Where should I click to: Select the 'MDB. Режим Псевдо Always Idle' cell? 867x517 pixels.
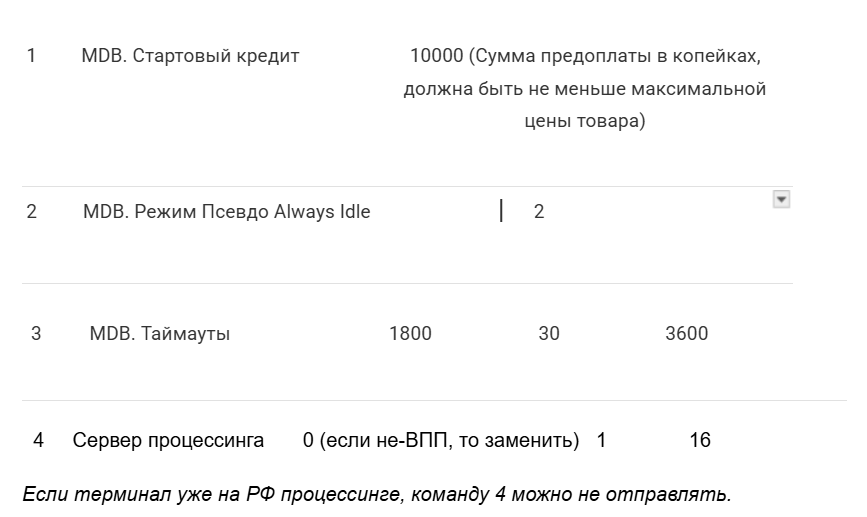click(227, 212)
